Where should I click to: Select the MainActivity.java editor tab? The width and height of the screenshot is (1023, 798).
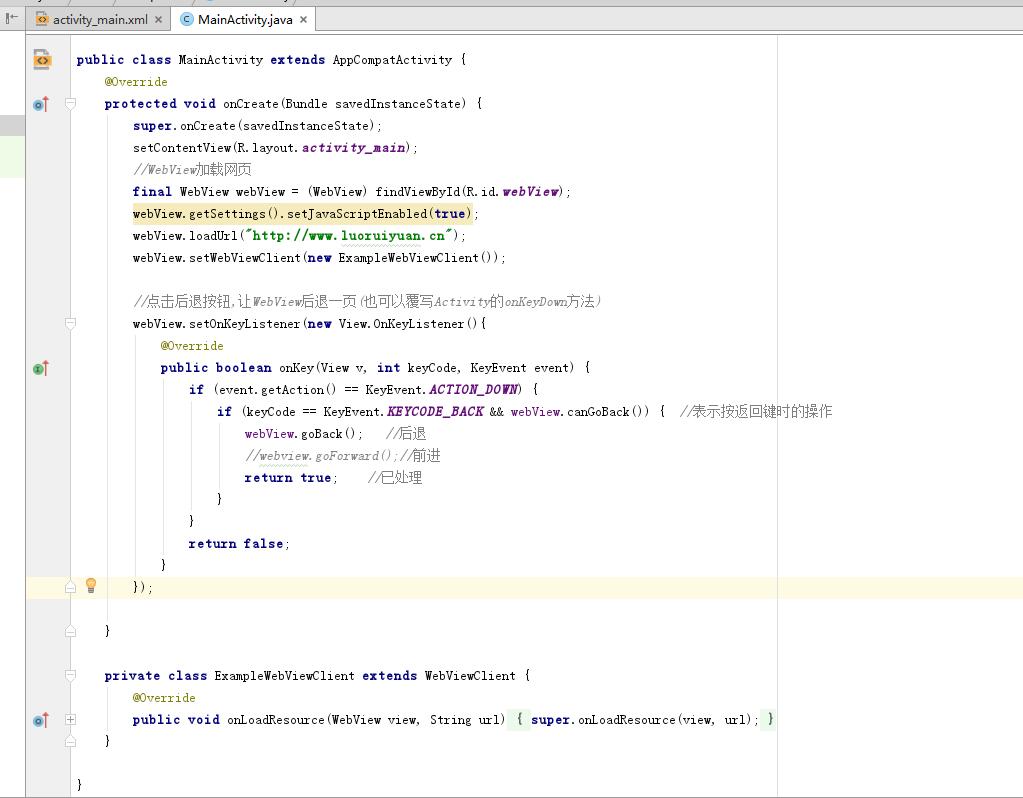pyautogui.click(x=245, y=20)
